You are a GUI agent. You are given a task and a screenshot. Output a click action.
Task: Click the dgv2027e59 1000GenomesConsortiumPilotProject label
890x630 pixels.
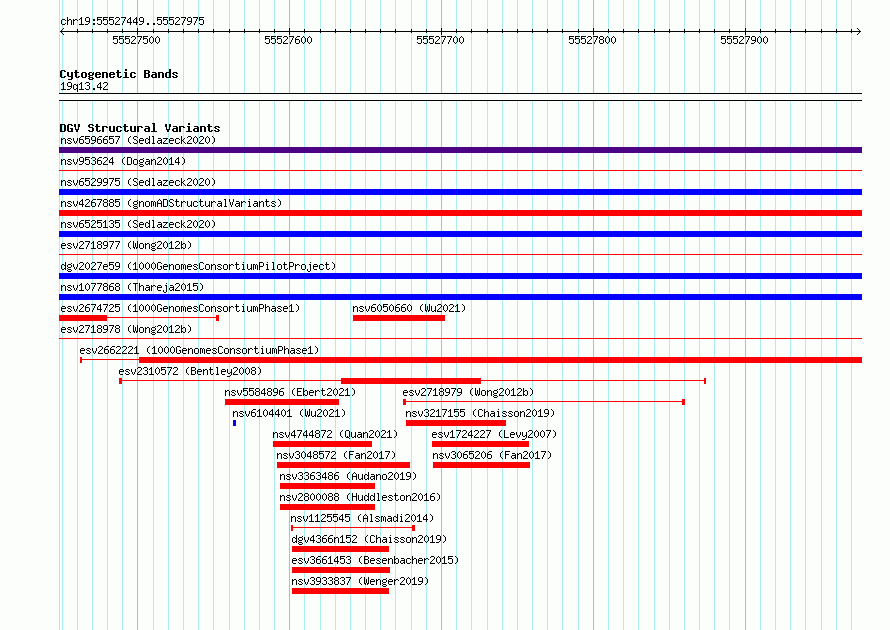click(x=198, y=266)
